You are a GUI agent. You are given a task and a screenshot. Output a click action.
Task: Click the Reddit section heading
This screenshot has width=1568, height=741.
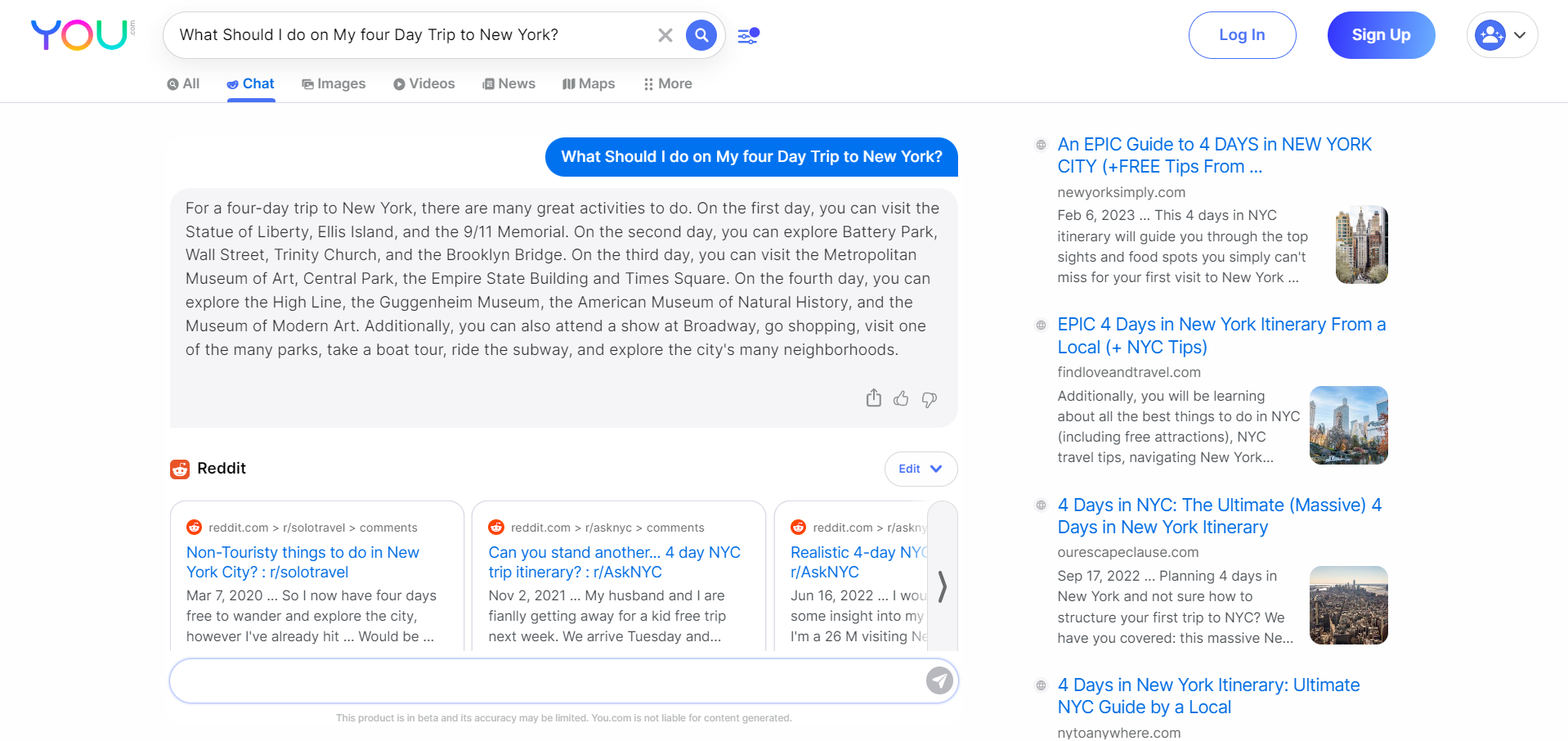[x=222, y=469]
